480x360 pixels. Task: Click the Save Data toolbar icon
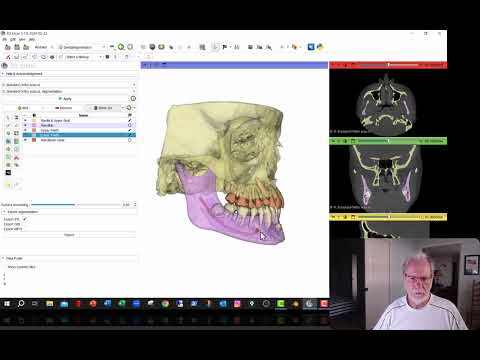click(26, 47)
